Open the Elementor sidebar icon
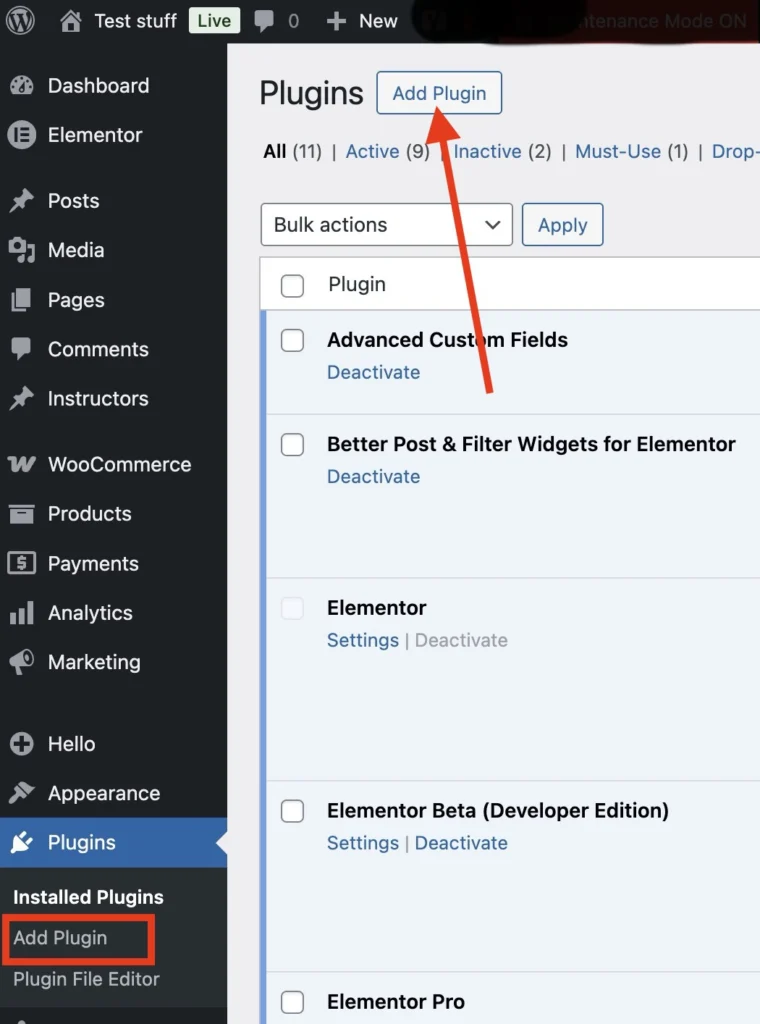The width and height of the screenshot is (760, 1024). (21, 135)
